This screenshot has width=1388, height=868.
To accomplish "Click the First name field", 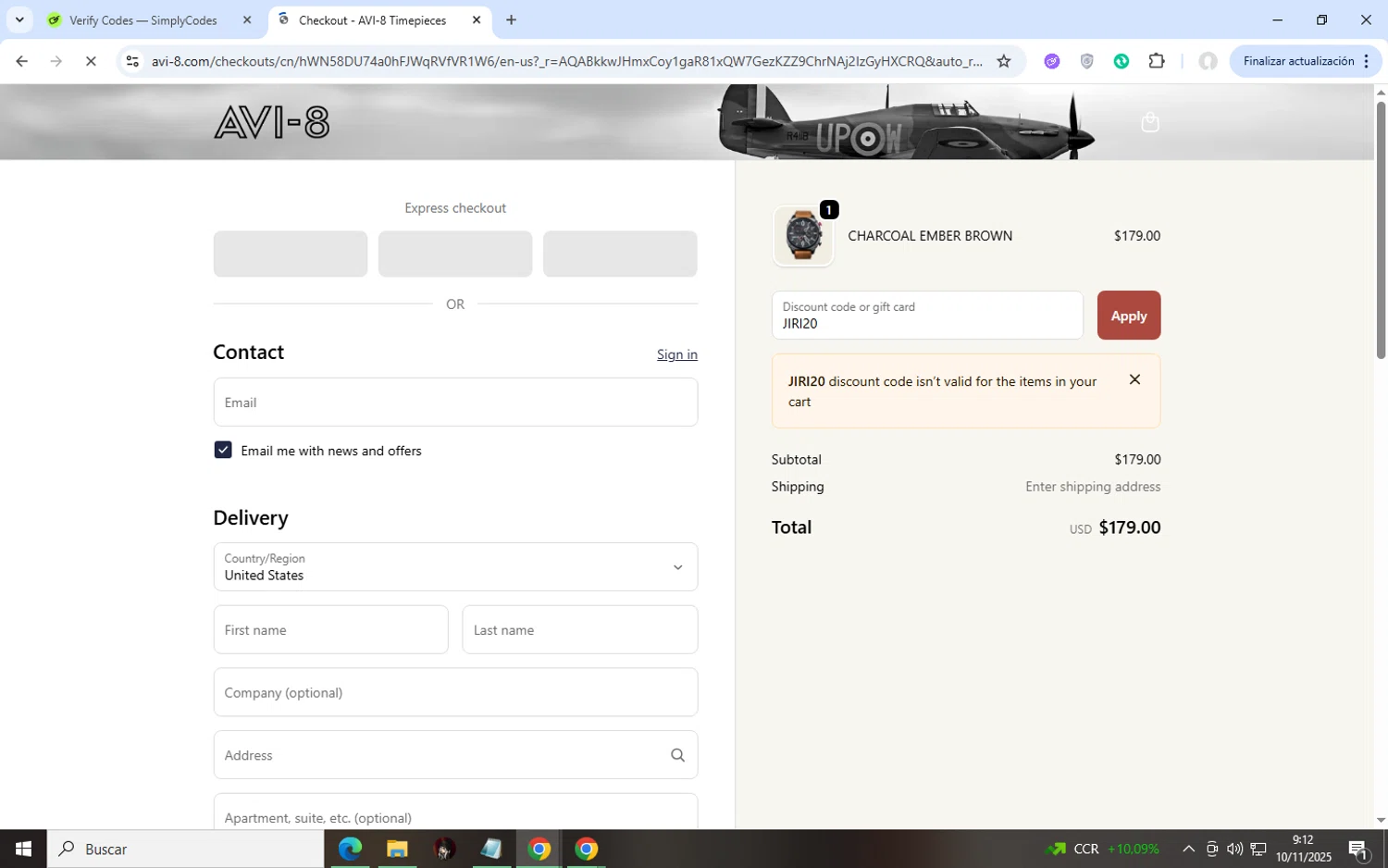I will pyautogui.click(x=330, y=629).
